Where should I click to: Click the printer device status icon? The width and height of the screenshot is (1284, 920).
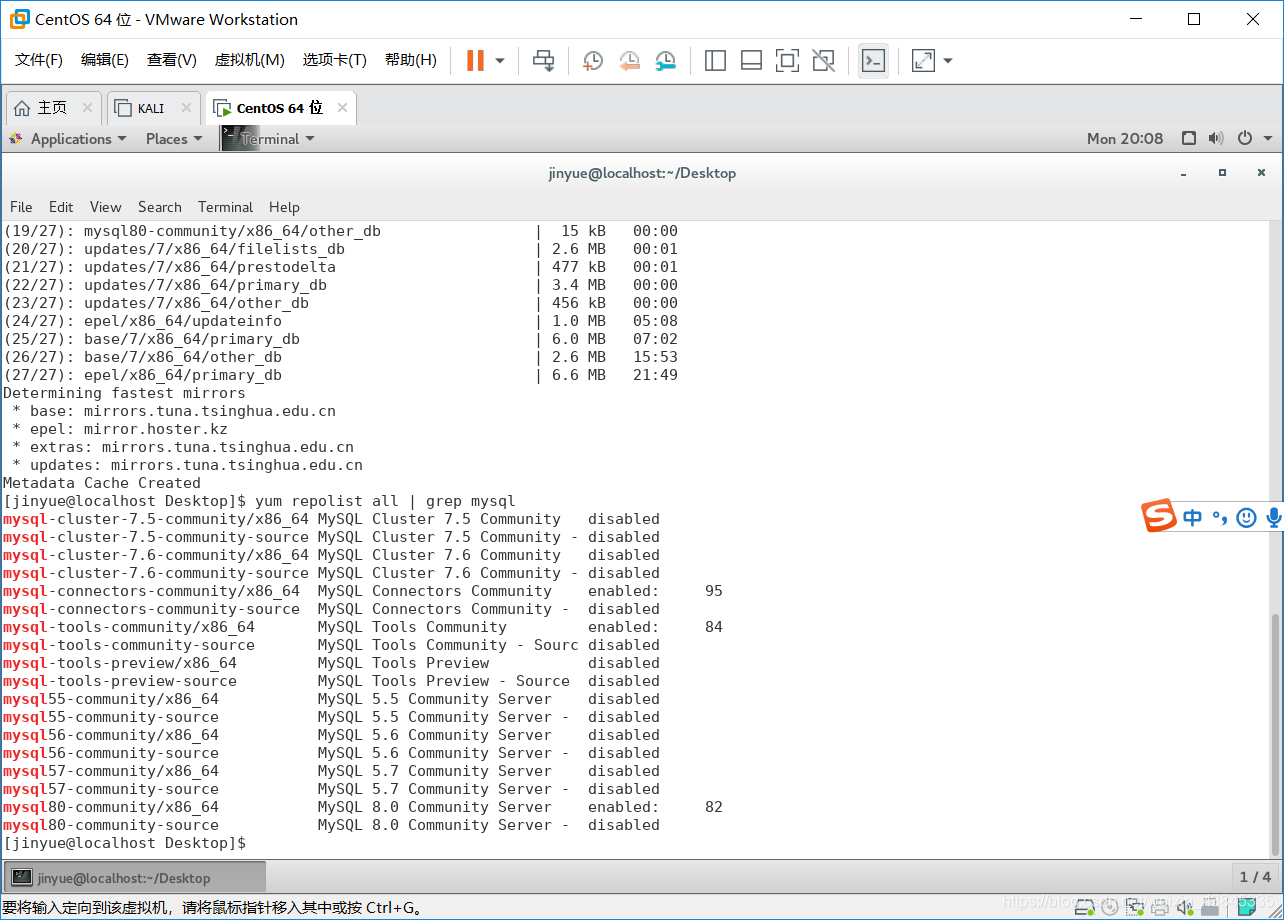[1160, 907]
